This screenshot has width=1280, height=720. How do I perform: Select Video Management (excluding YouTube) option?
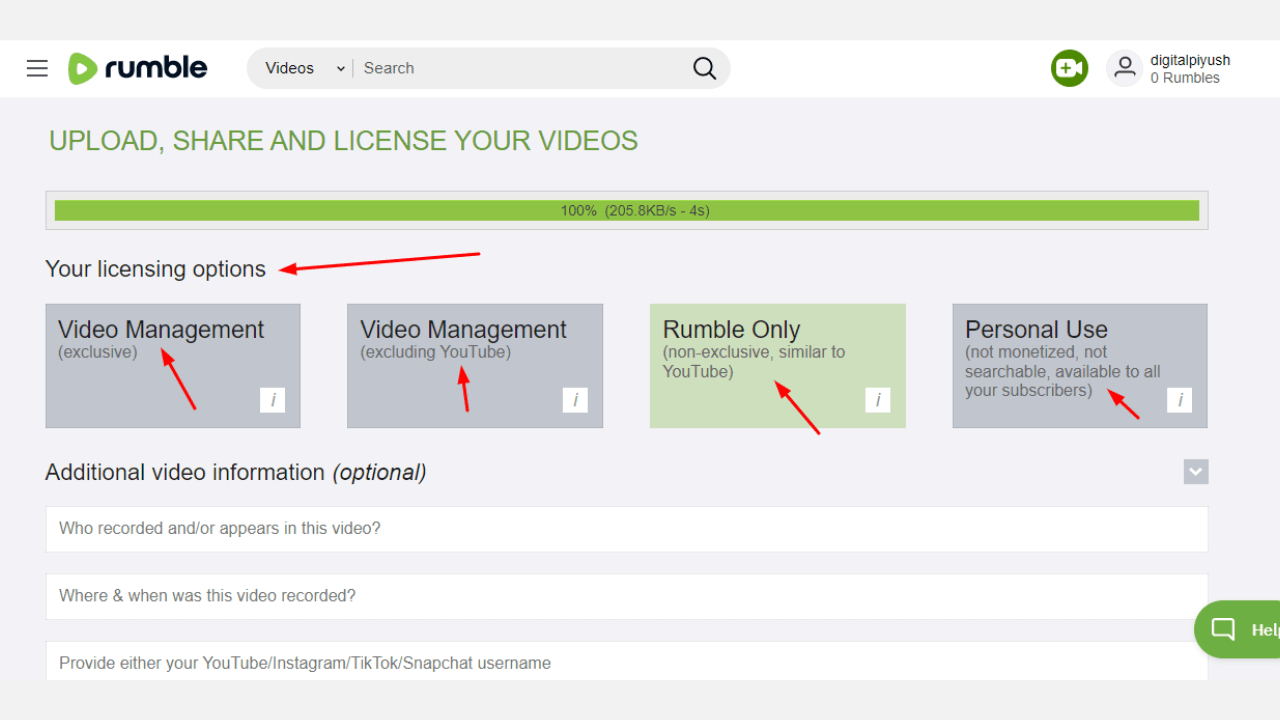click(x=475, y=366)
